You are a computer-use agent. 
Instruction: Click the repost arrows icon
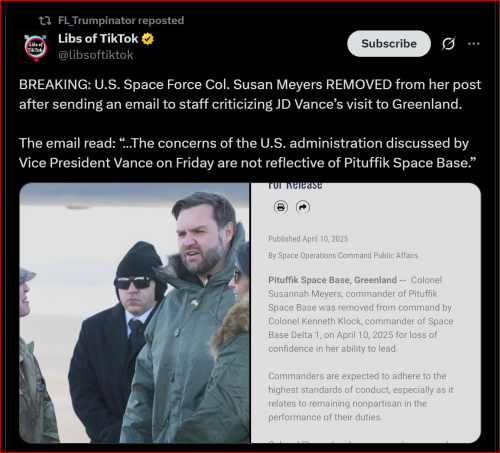point(45,21)
